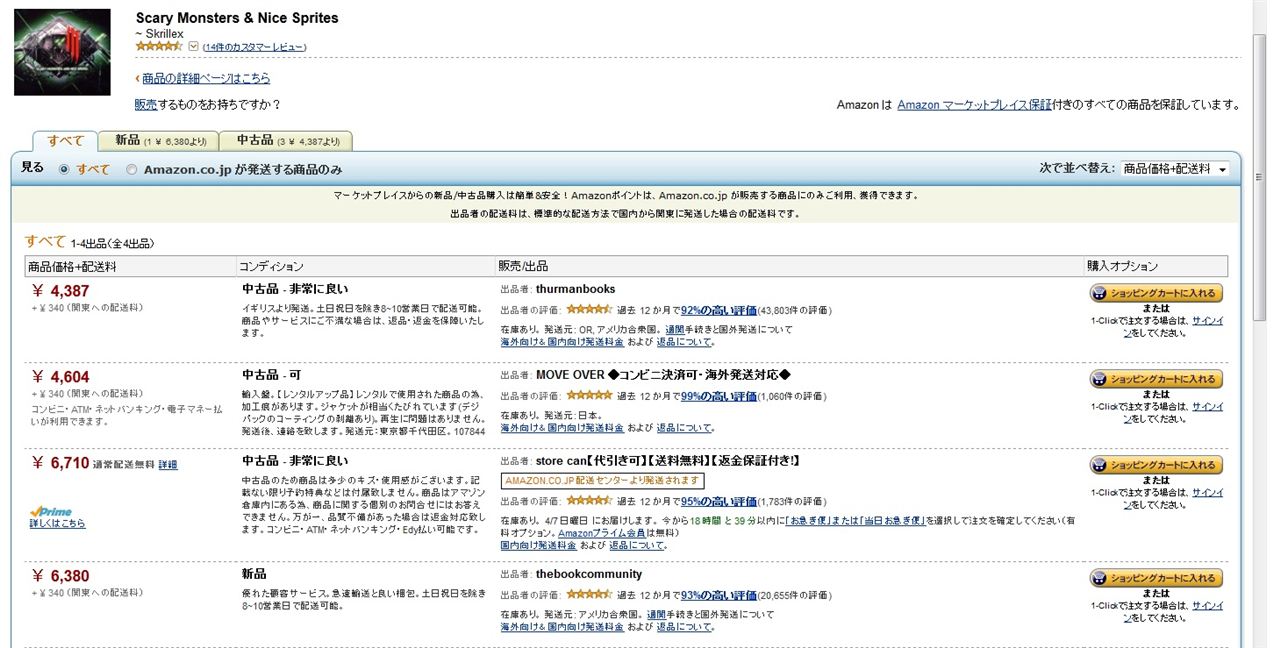Click the AMAZON.CO.JP 配送センターより発送されます badge
Image resolution: width=1280 pixels, height=648 pixels.
[602, 481]
